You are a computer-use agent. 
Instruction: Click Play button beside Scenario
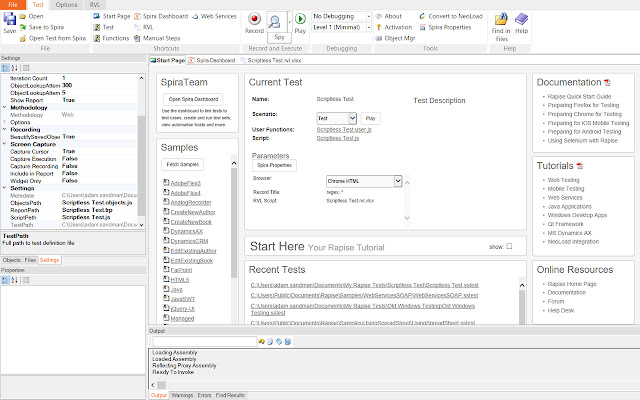pos(371,118)
